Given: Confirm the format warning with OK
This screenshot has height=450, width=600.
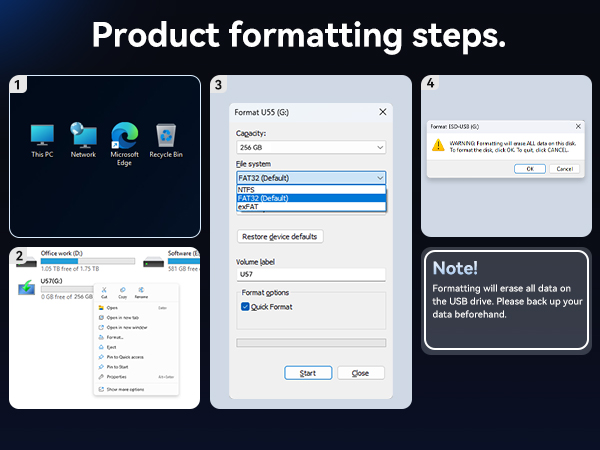Looking at the screenshot, I should (530, 169).
